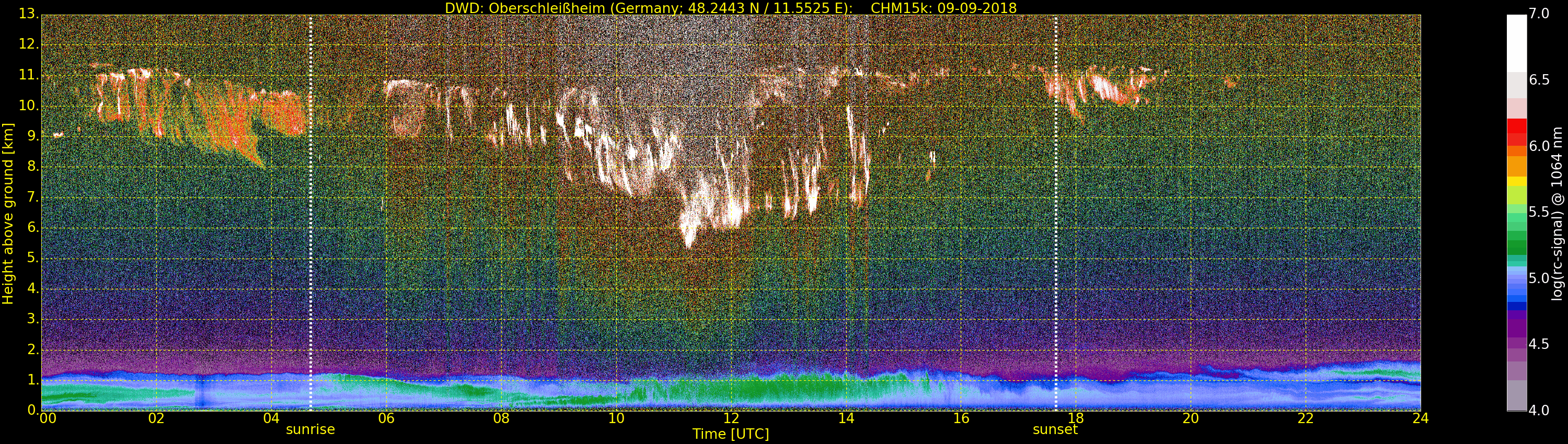Click the height axis tick label '13.'
Image resolution: width=1568 pixels, height=444 pixels.
coord(29,14)
